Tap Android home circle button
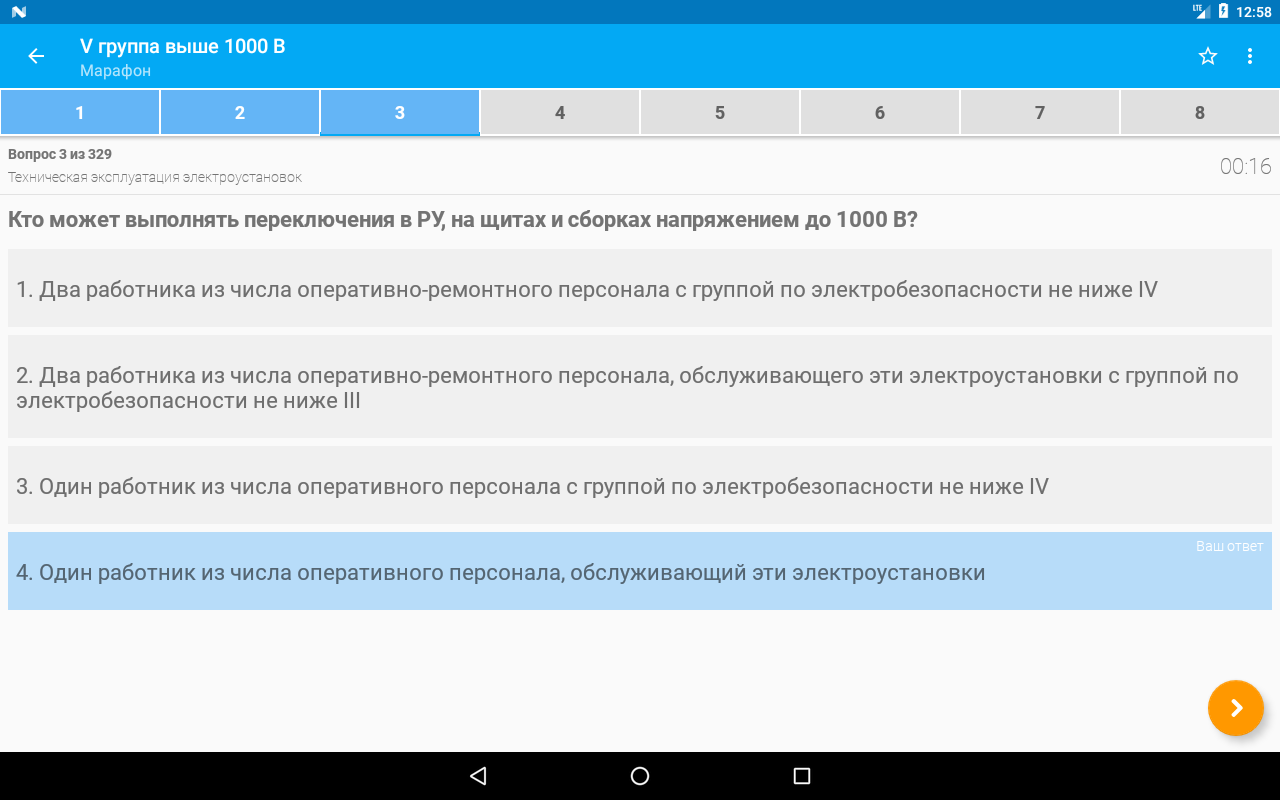Screen dimensions: 1280x800 point(640,776)
